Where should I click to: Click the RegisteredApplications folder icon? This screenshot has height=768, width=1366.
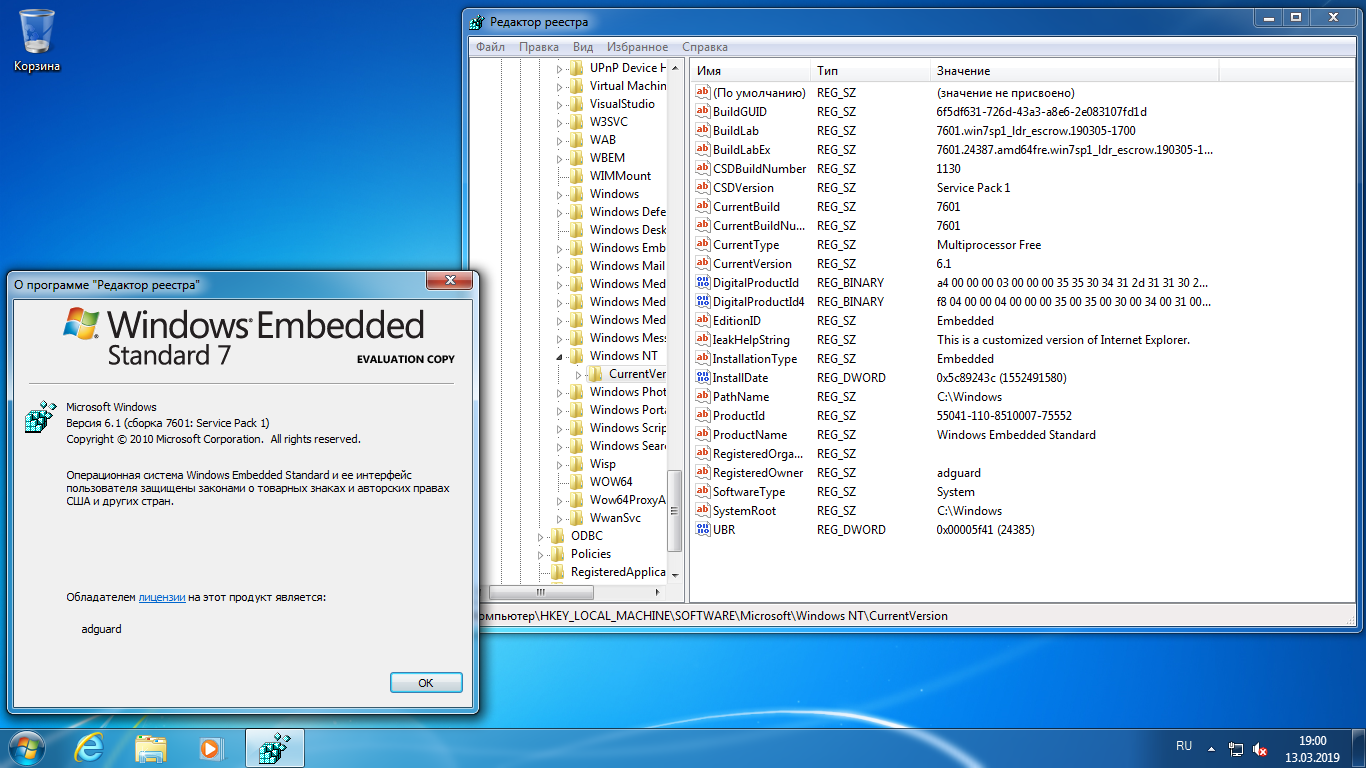(558, 572)
